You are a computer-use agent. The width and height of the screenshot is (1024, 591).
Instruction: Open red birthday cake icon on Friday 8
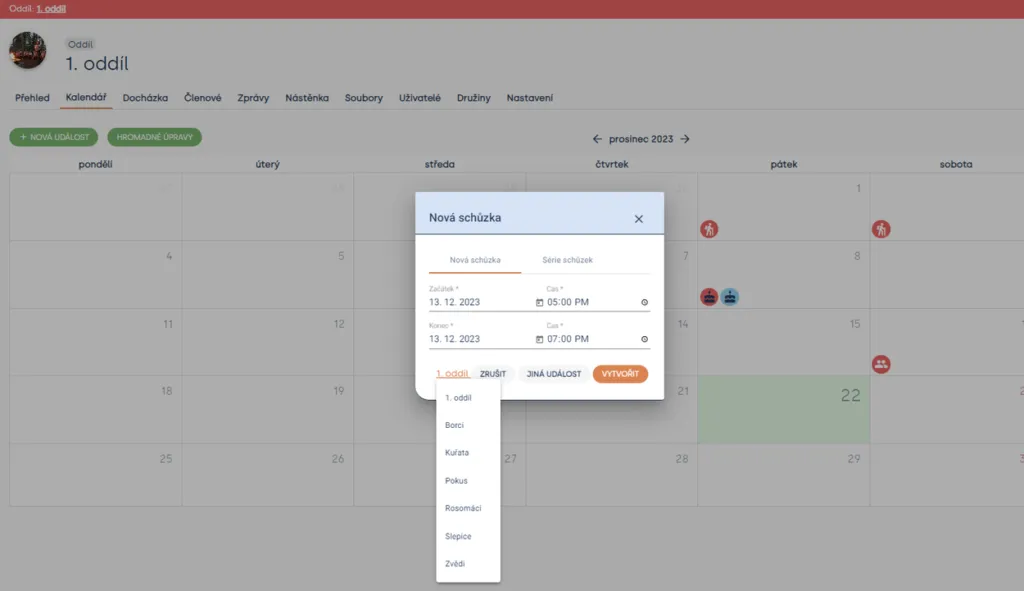(709, 297)
